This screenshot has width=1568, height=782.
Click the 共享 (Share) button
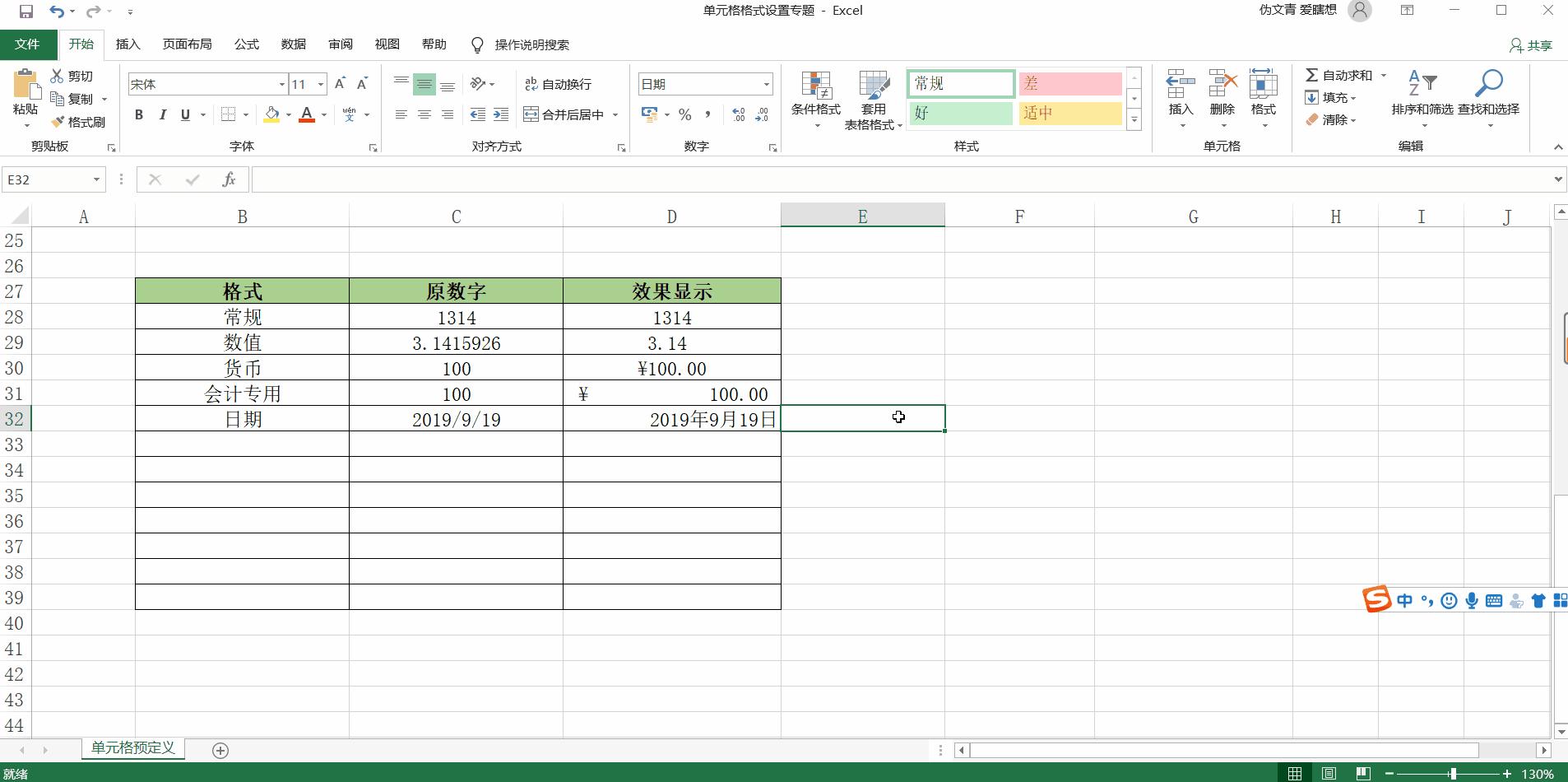pyautogui.click(x=1531, y=44)
